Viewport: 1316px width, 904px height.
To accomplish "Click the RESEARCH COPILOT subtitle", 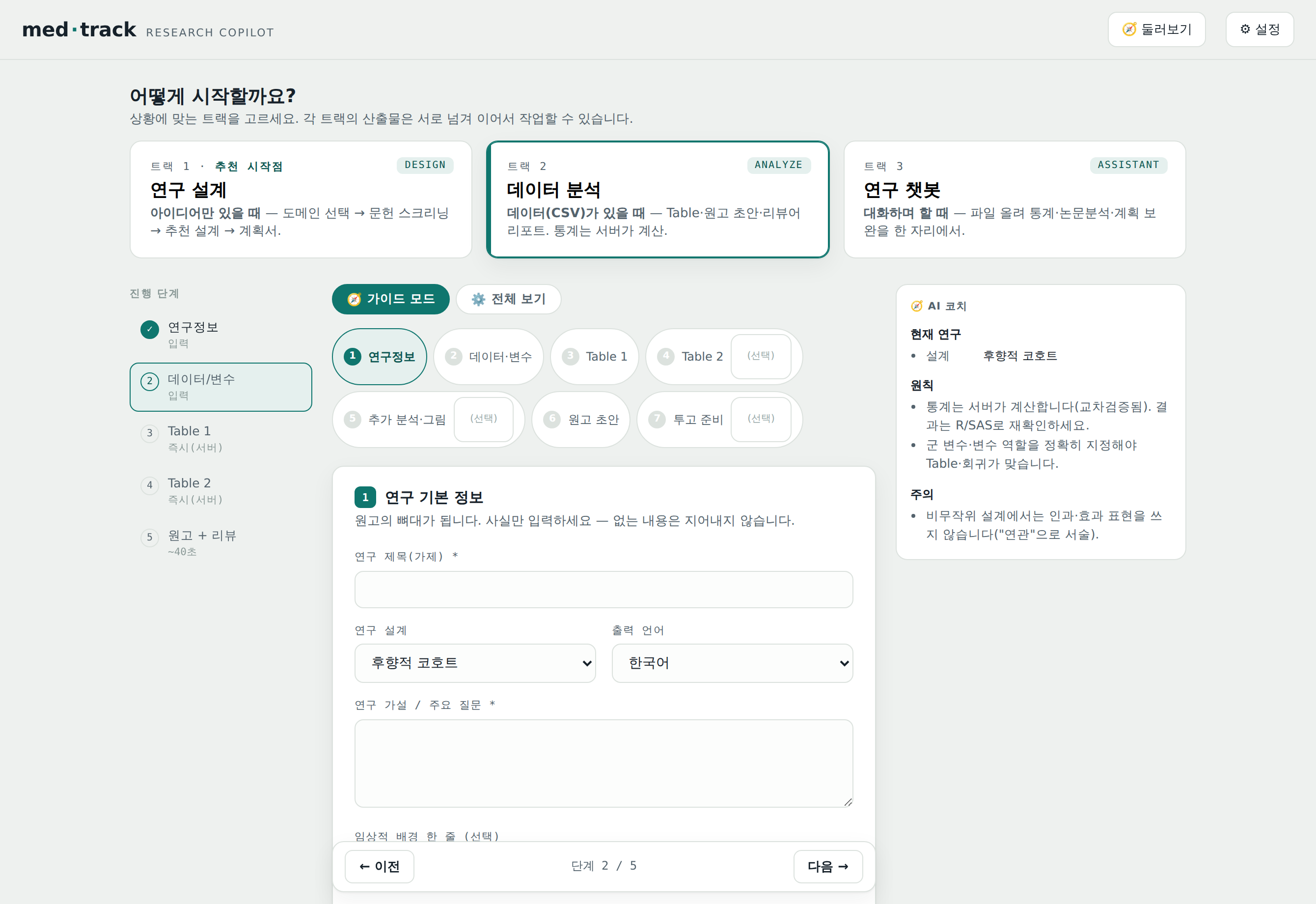I will tap(210, 32).
